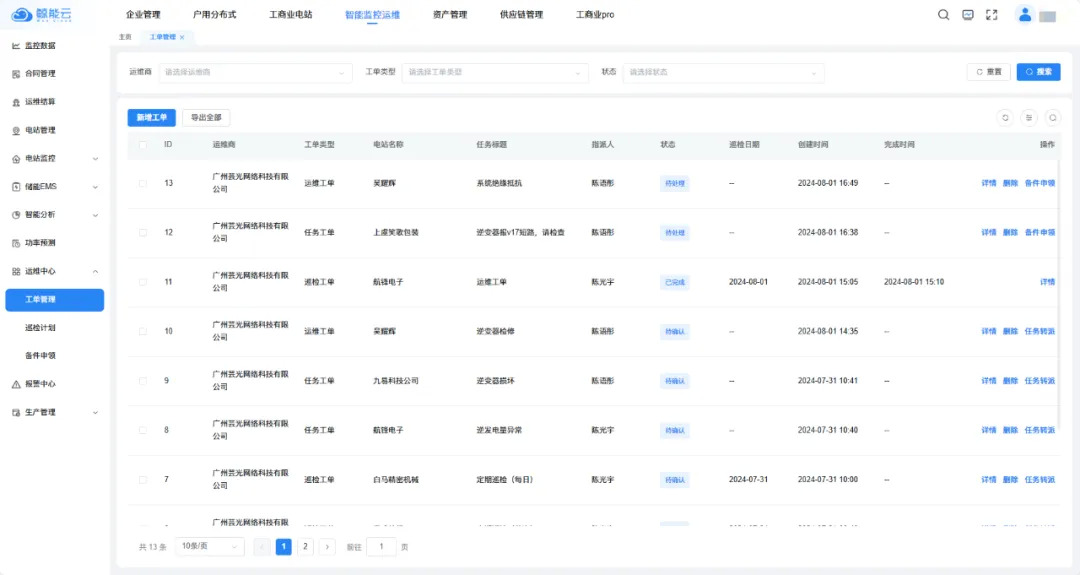Click the 报警中心 warning icon in sidebar
This screenshot has height=575, width=1080.
pos(16,384)
